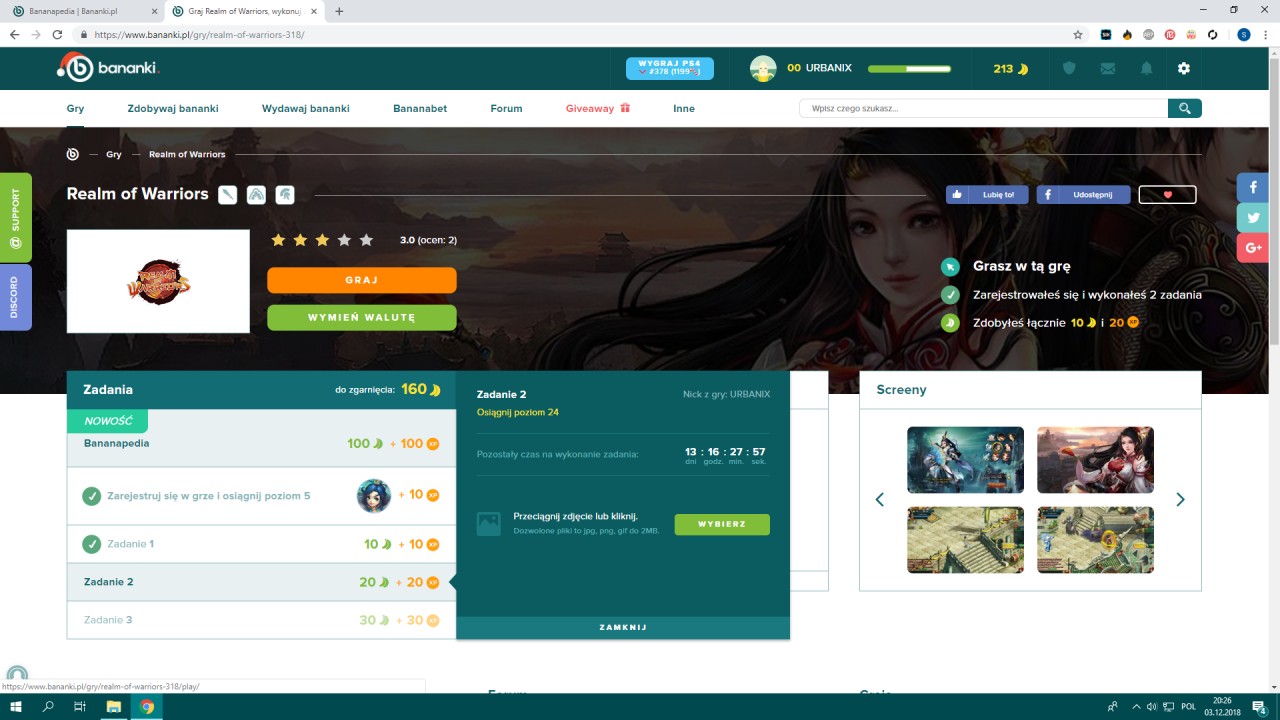The height and width of the screenshot is (720, 1280).
Task: Open the SUPPORT side tab
Action: [x=15, y=218]
